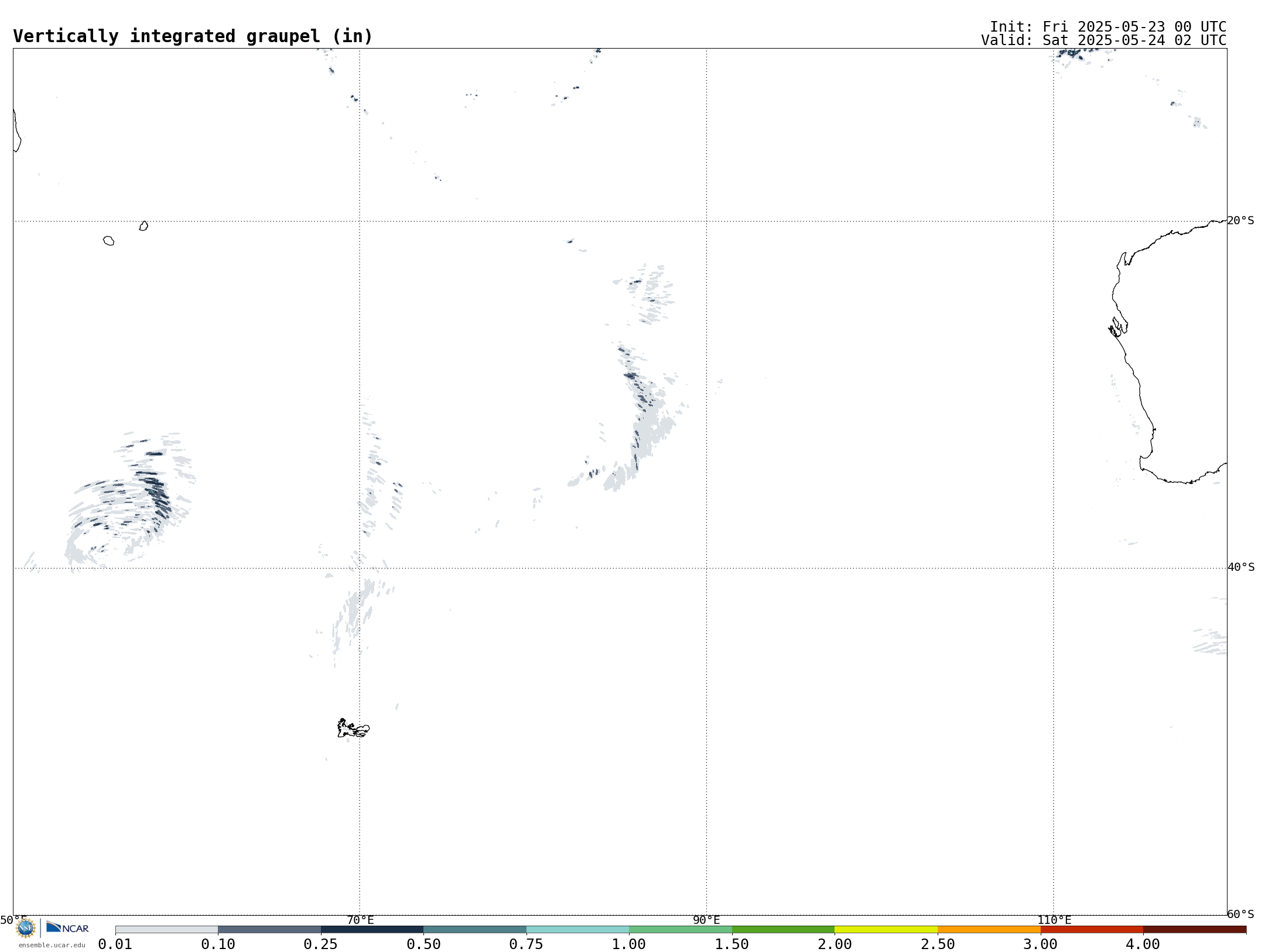The width and height of the screenshot is (1265, 952).
Task: Click the 20°S latitude label
Action: 1241,221
